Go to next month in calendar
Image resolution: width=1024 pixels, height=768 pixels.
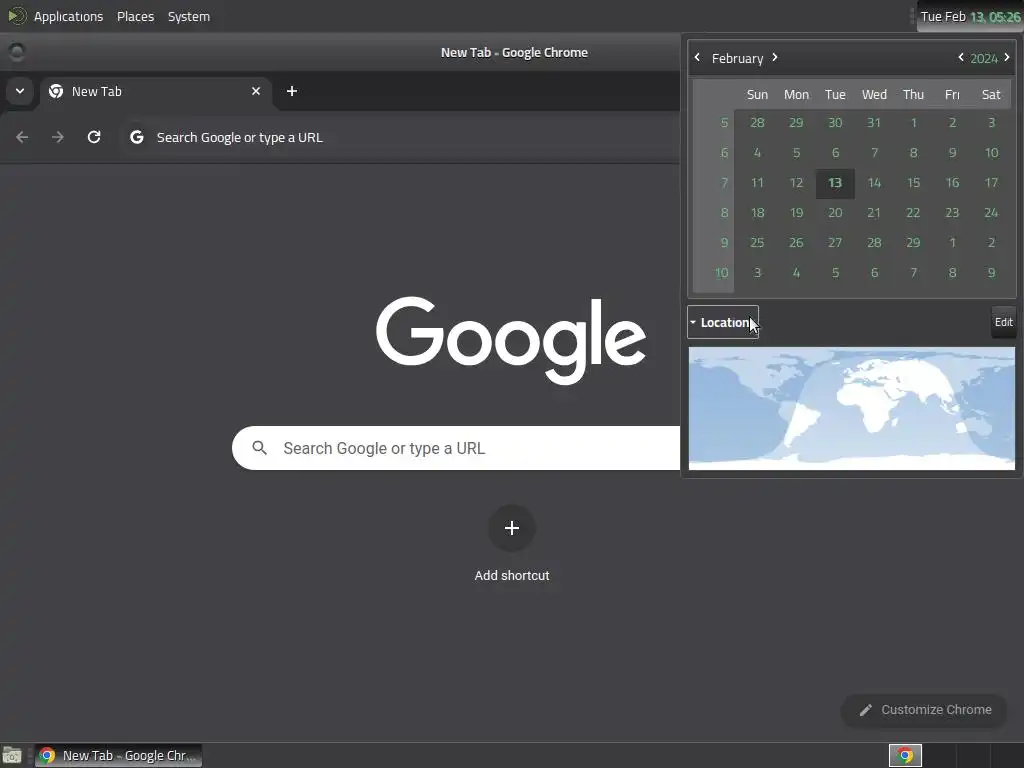[775, 57]
